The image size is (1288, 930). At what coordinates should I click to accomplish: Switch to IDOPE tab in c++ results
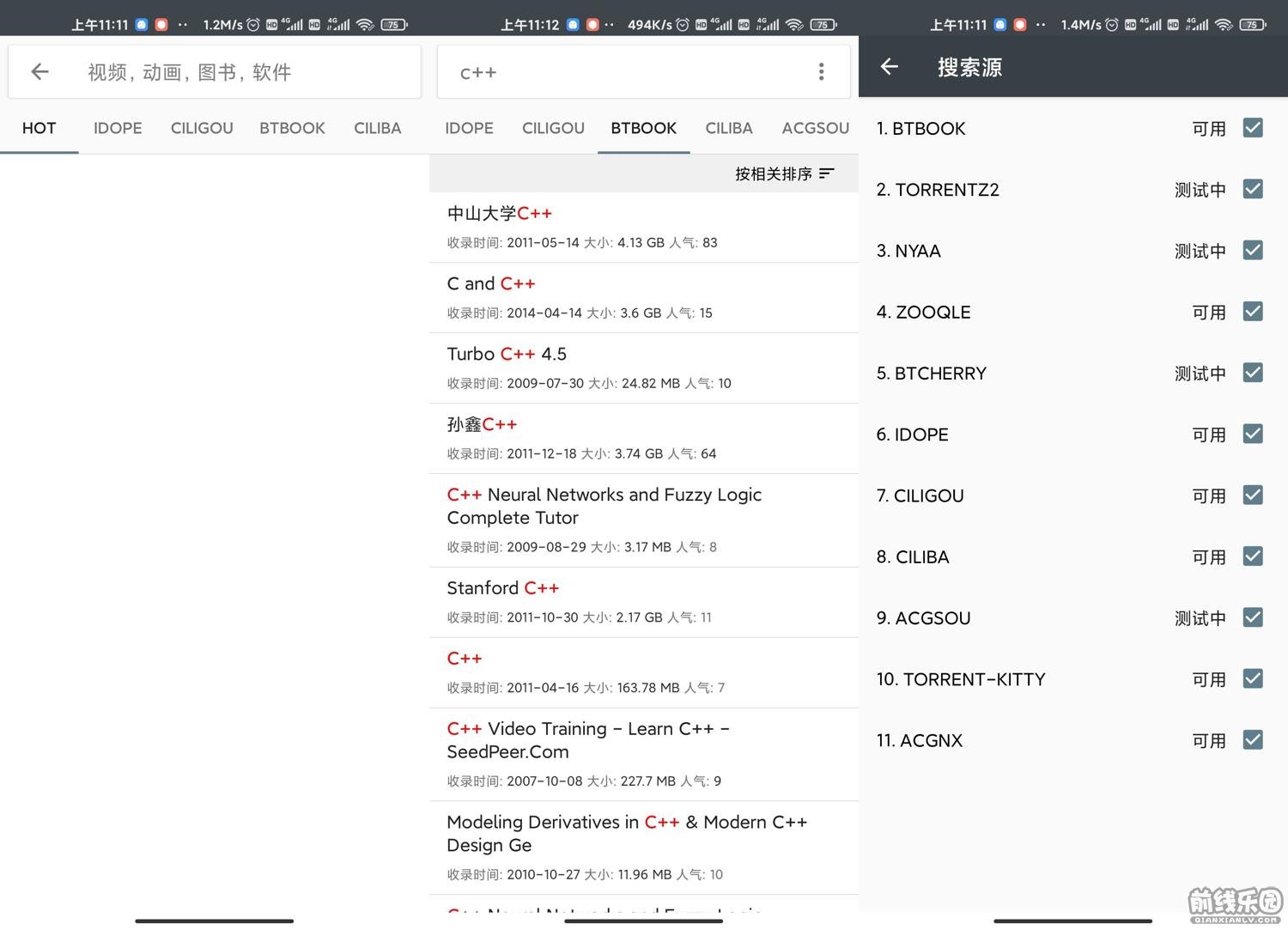click(x=469, y=128)
